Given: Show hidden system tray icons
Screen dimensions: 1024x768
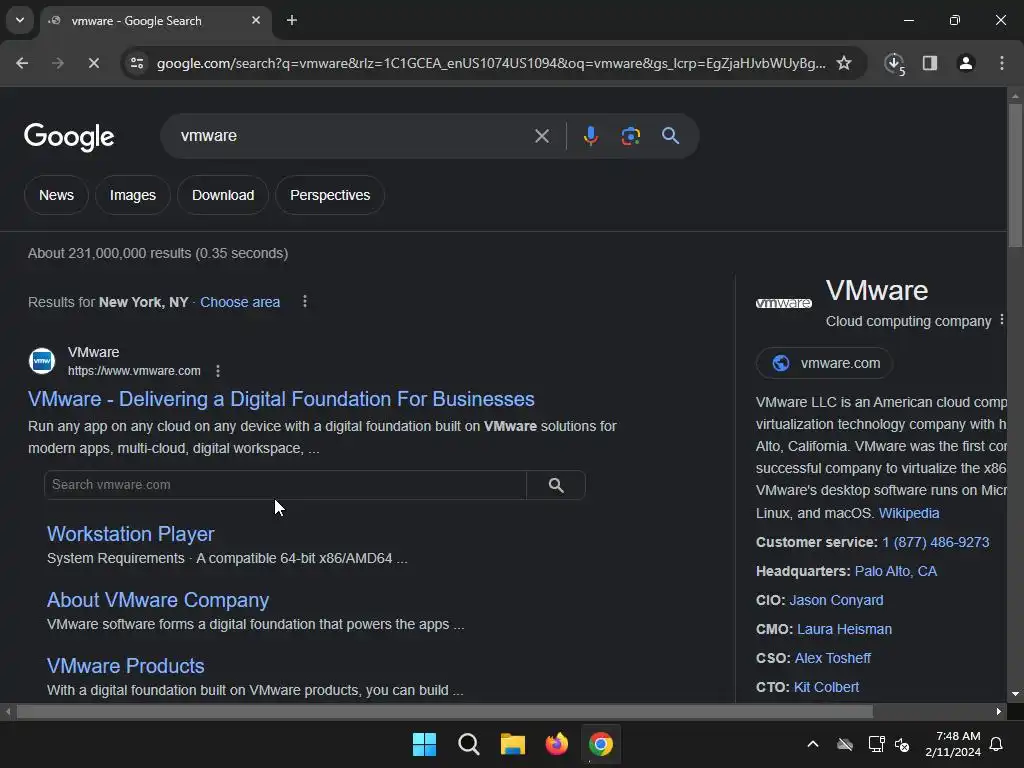Looking at the screenshot, I should pyautogui.click(x=813, y=744).
